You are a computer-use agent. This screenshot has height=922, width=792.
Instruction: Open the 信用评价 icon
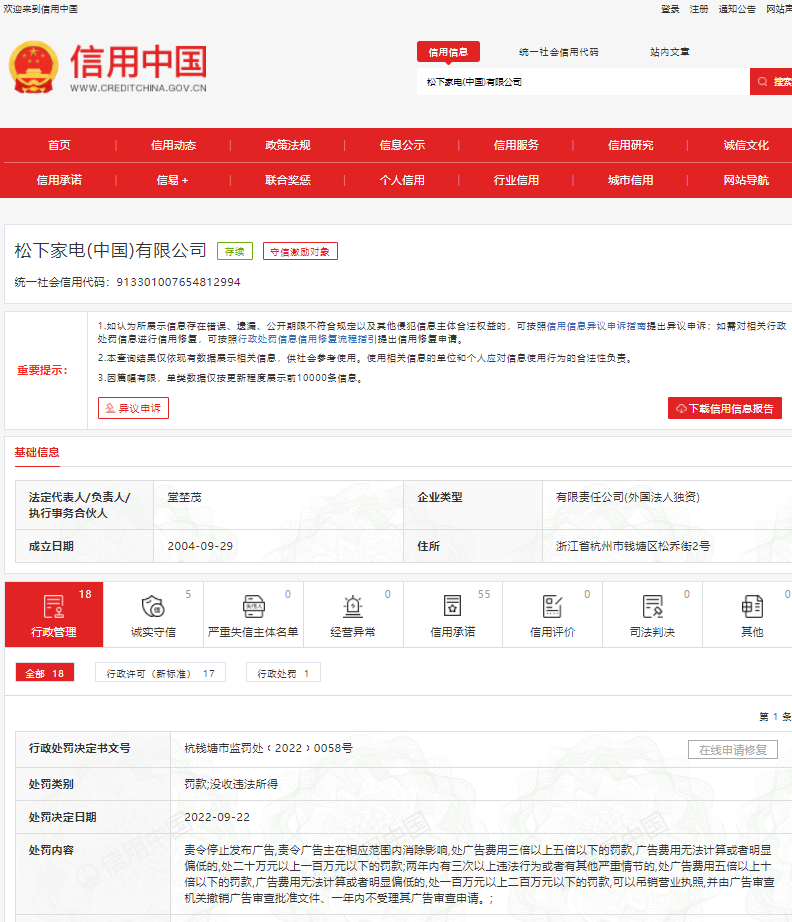[x=552, y=606]
